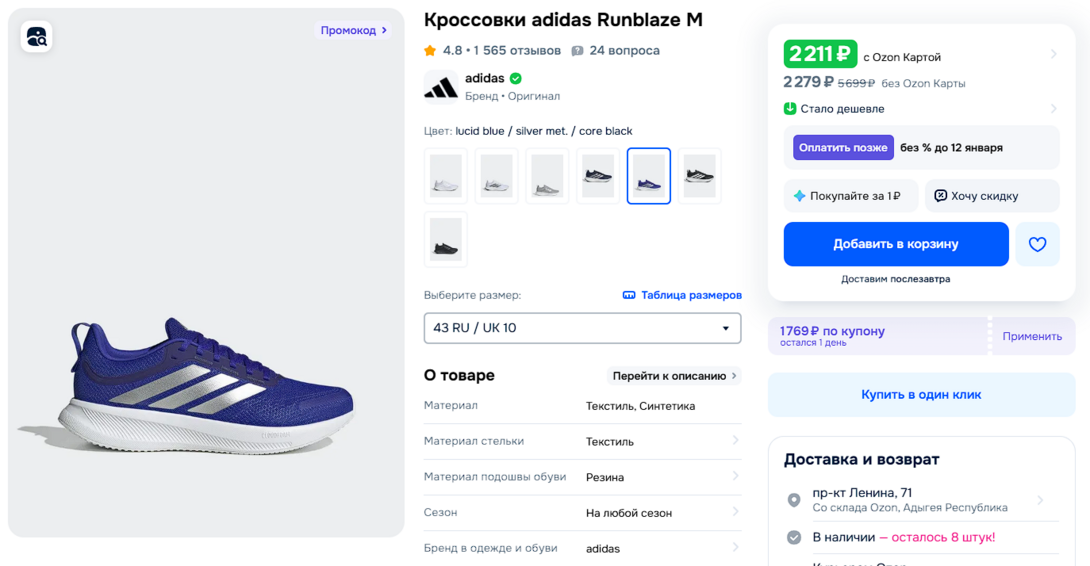Image resolution: width=1090 pixels, height=566 pixels.
Task: Click the buy in one click button
Action: pos(921,395)
